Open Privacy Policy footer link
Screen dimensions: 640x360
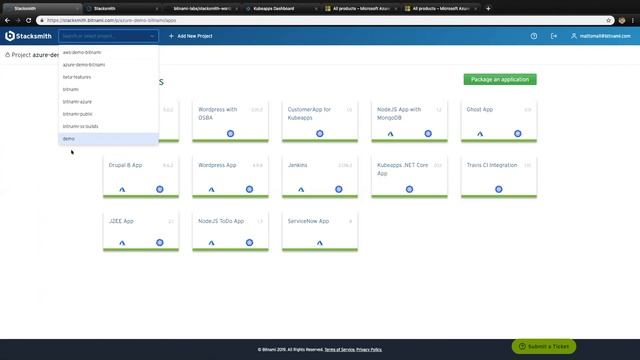[x=369, y=349]
